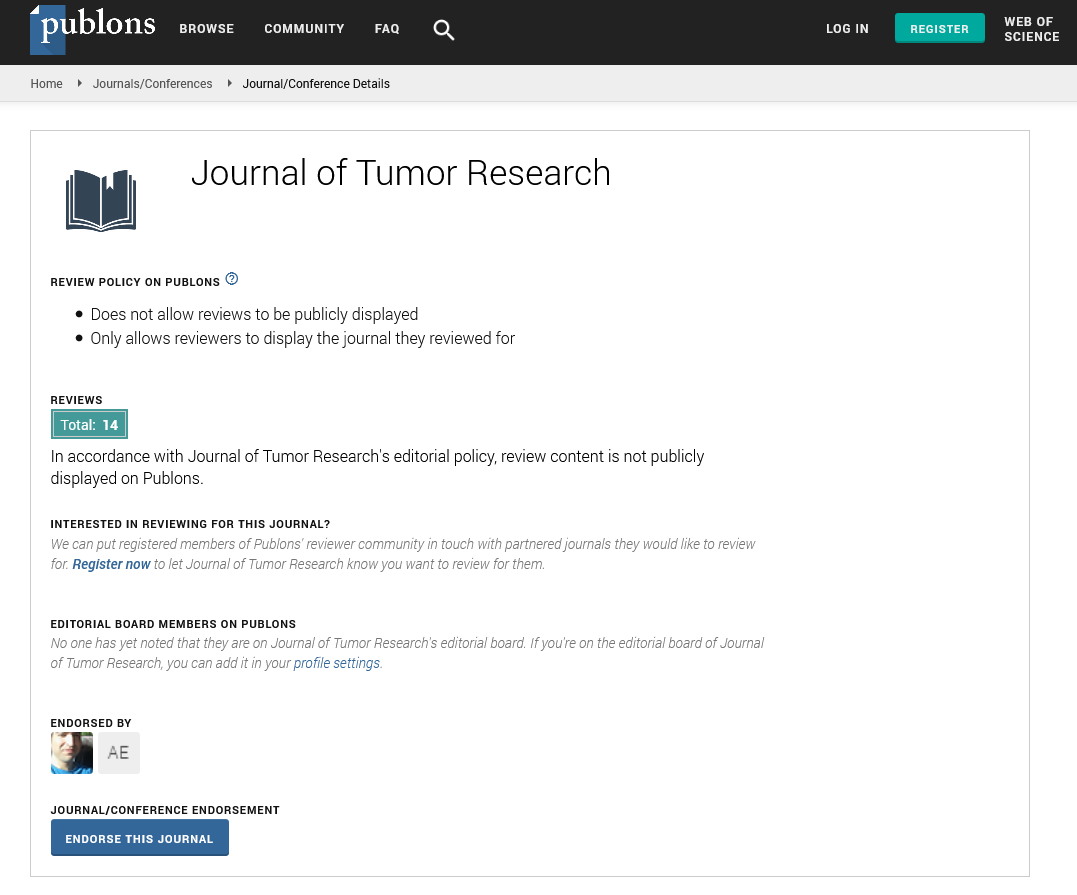The image size is (1077, 895).
Task: Open the AE endorser avatar
Action: click(x=118, y=753)
